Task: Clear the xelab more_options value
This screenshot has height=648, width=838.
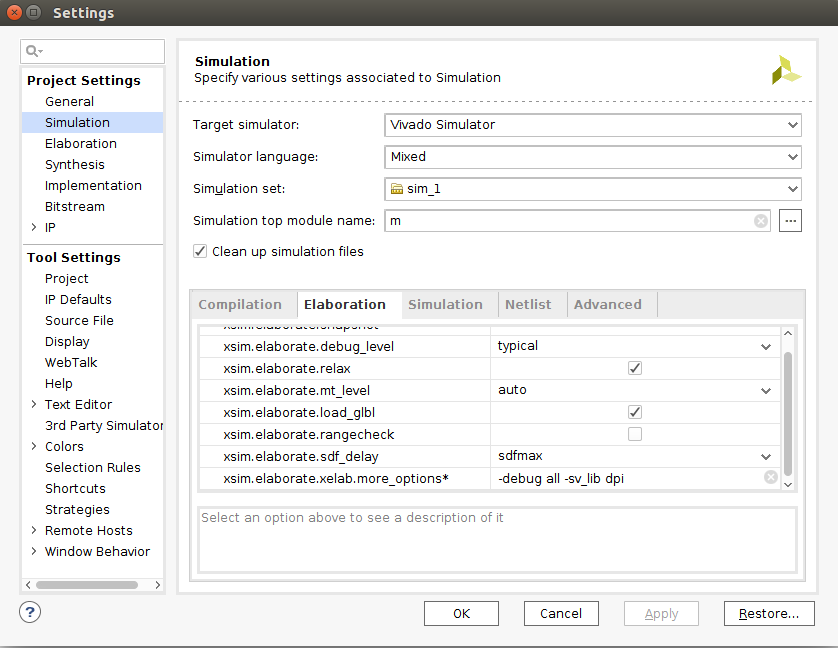Action: (x=770, y=478)
